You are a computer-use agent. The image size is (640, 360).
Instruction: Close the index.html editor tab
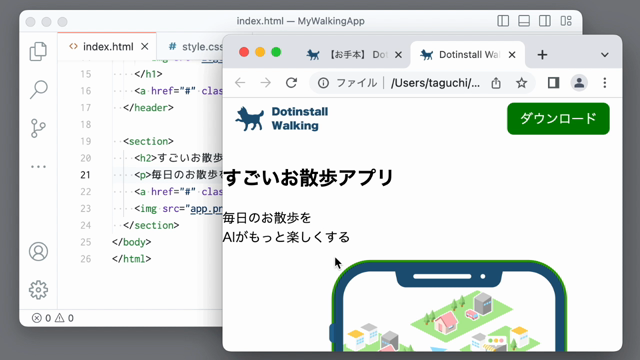[x=144, y=47]
